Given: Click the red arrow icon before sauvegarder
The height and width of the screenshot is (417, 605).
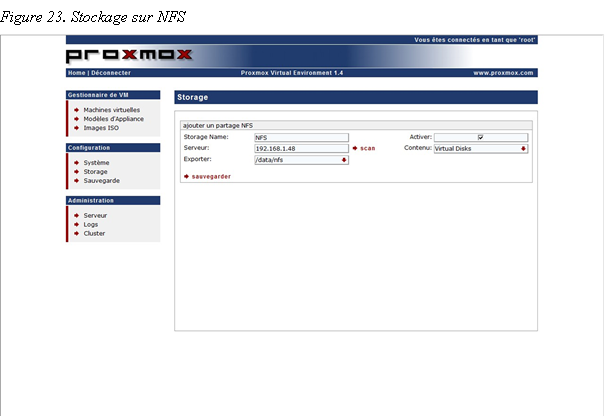Looking at the screenshot, I should pos(186,176).
